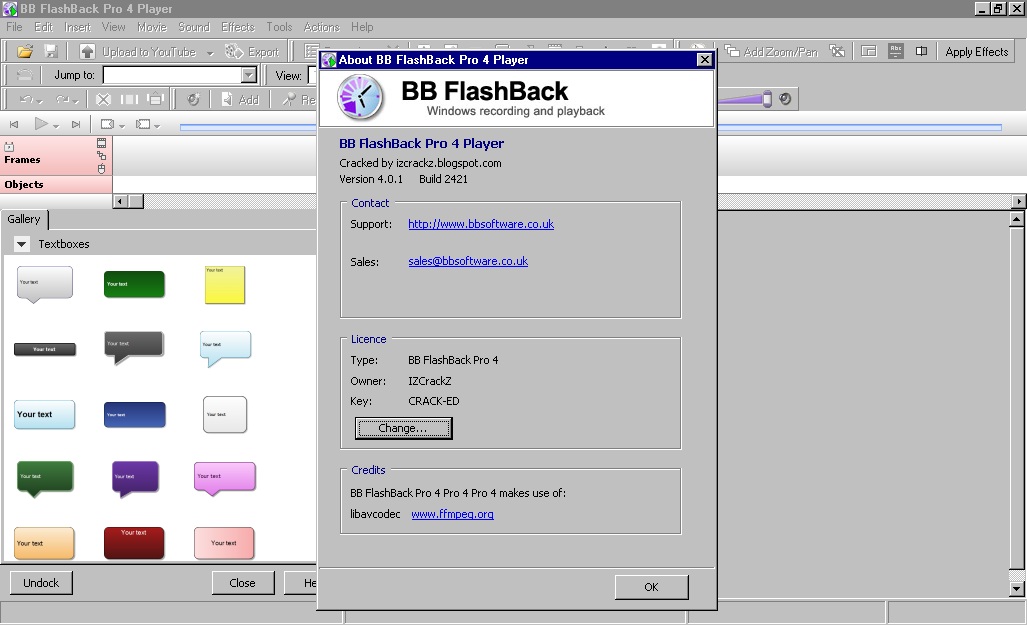This screenshot has height=626, width=1027.
Task: Click the Open file folder icon
Action: point(25,51)
